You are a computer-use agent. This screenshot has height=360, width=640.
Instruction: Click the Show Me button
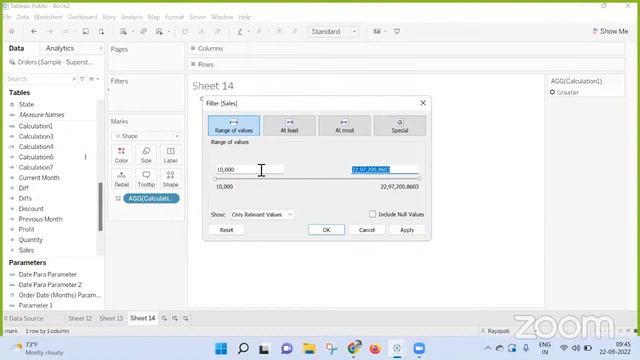pos(611,31)
